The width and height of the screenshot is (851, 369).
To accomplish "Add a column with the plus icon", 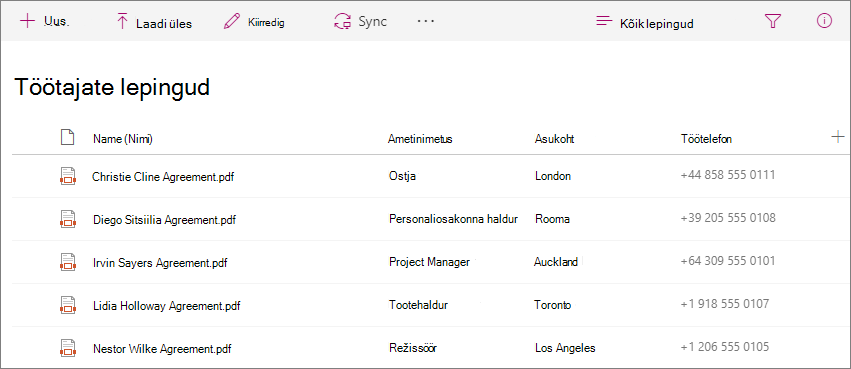I will click(x=837, y=136).
